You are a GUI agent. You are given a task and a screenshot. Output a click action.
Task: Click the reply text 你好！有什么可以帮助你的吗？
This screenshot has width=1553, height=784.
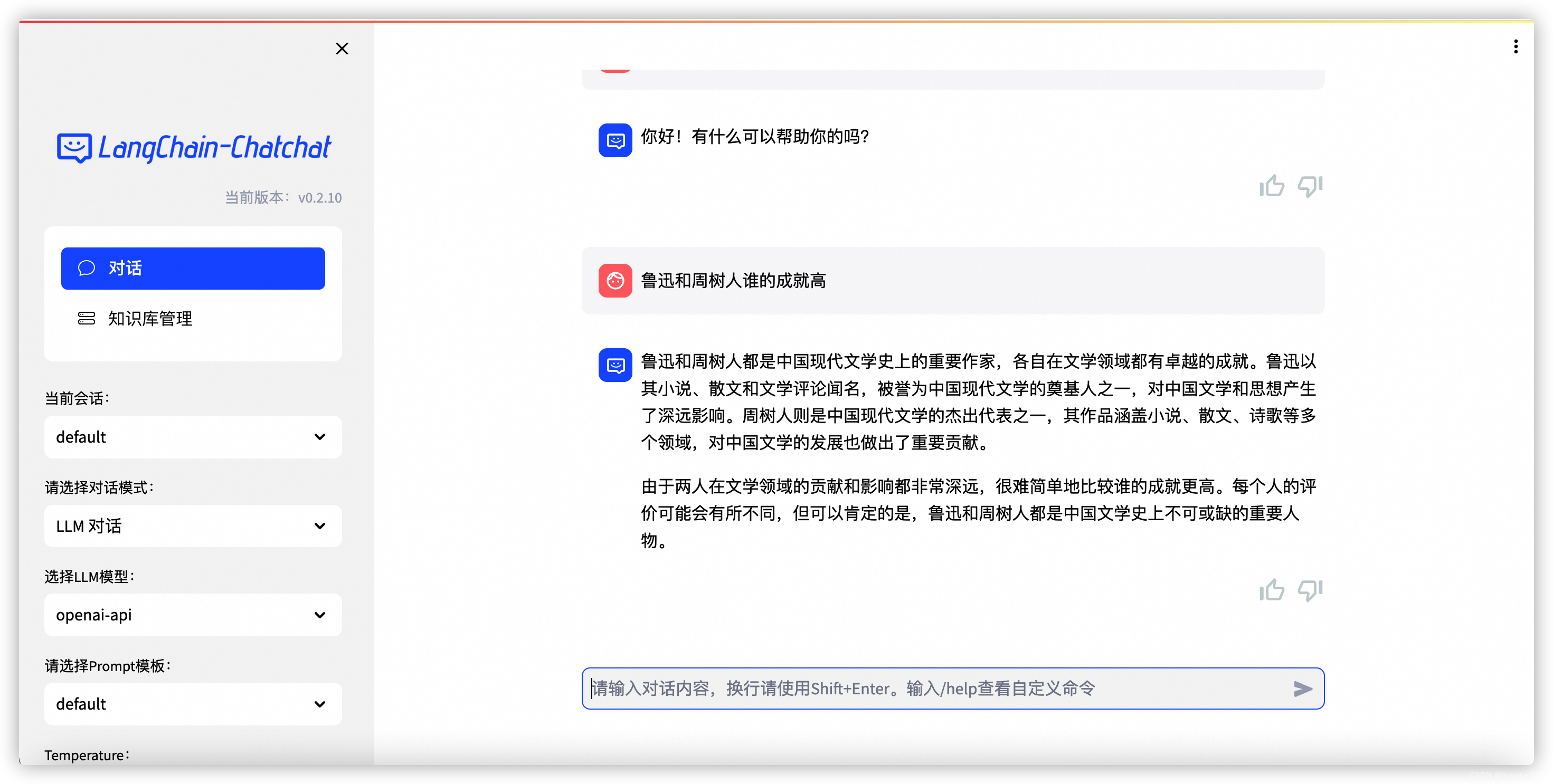pos(755,137)
